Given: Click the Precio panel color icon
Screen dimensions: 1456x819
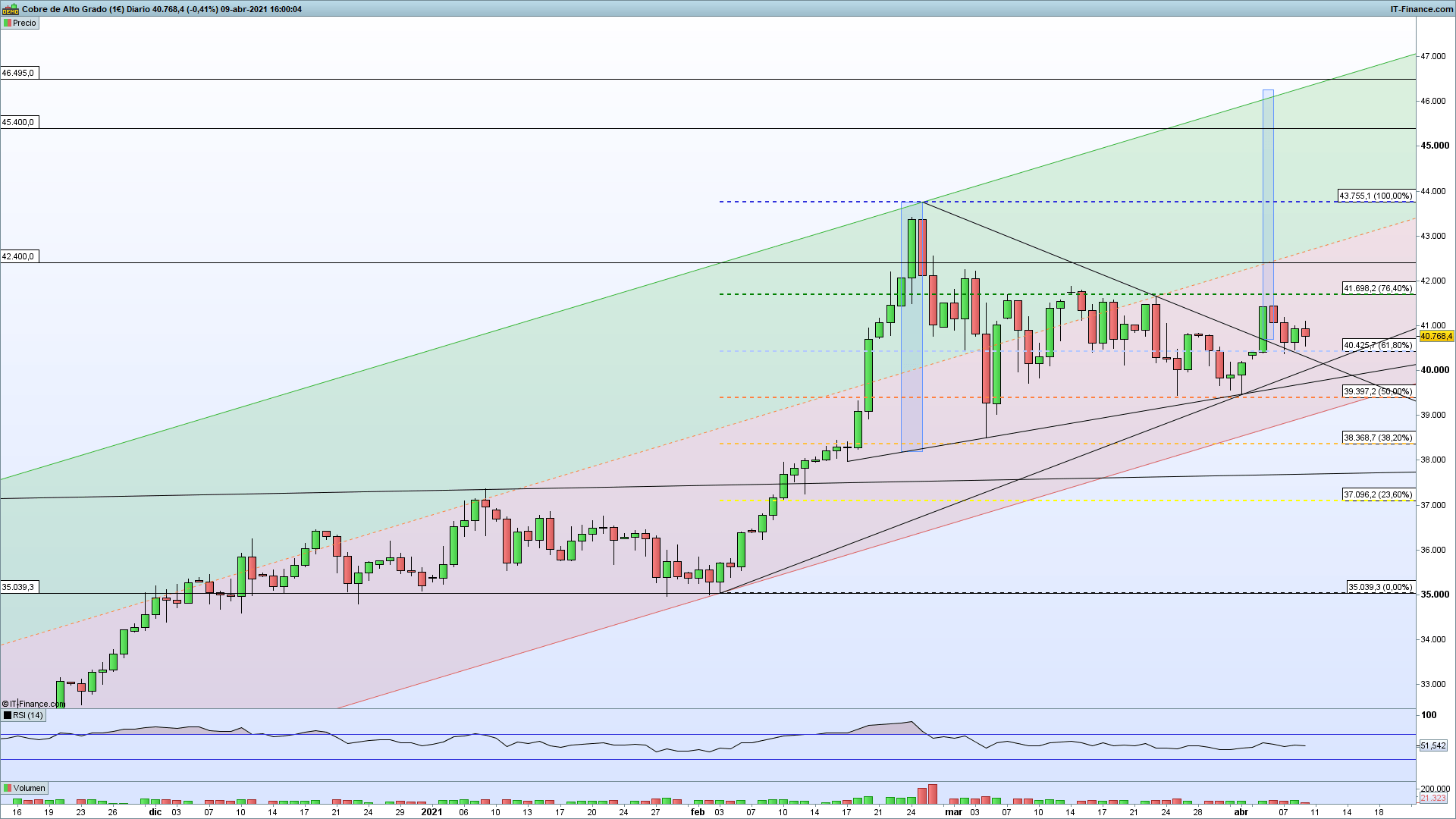Looking at the screenshot, I should pos(7,23).
